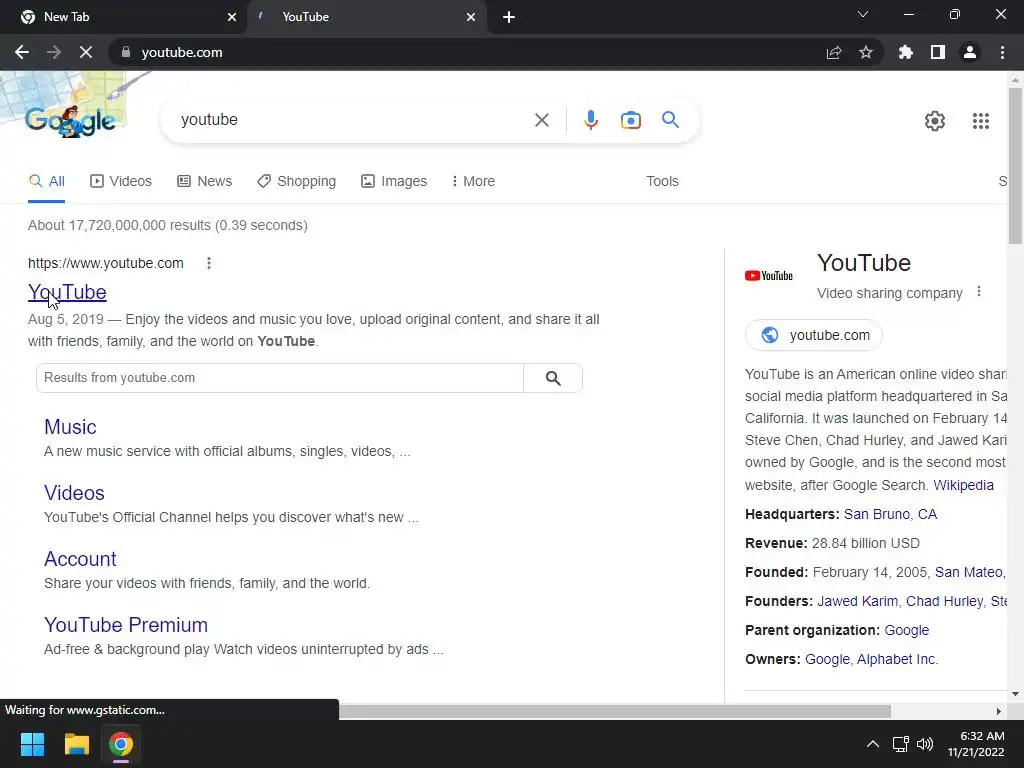Viewport: 1024px width, 768px height.
Task: Bookmark this tab with the star icon
Action: pos(866,52)
